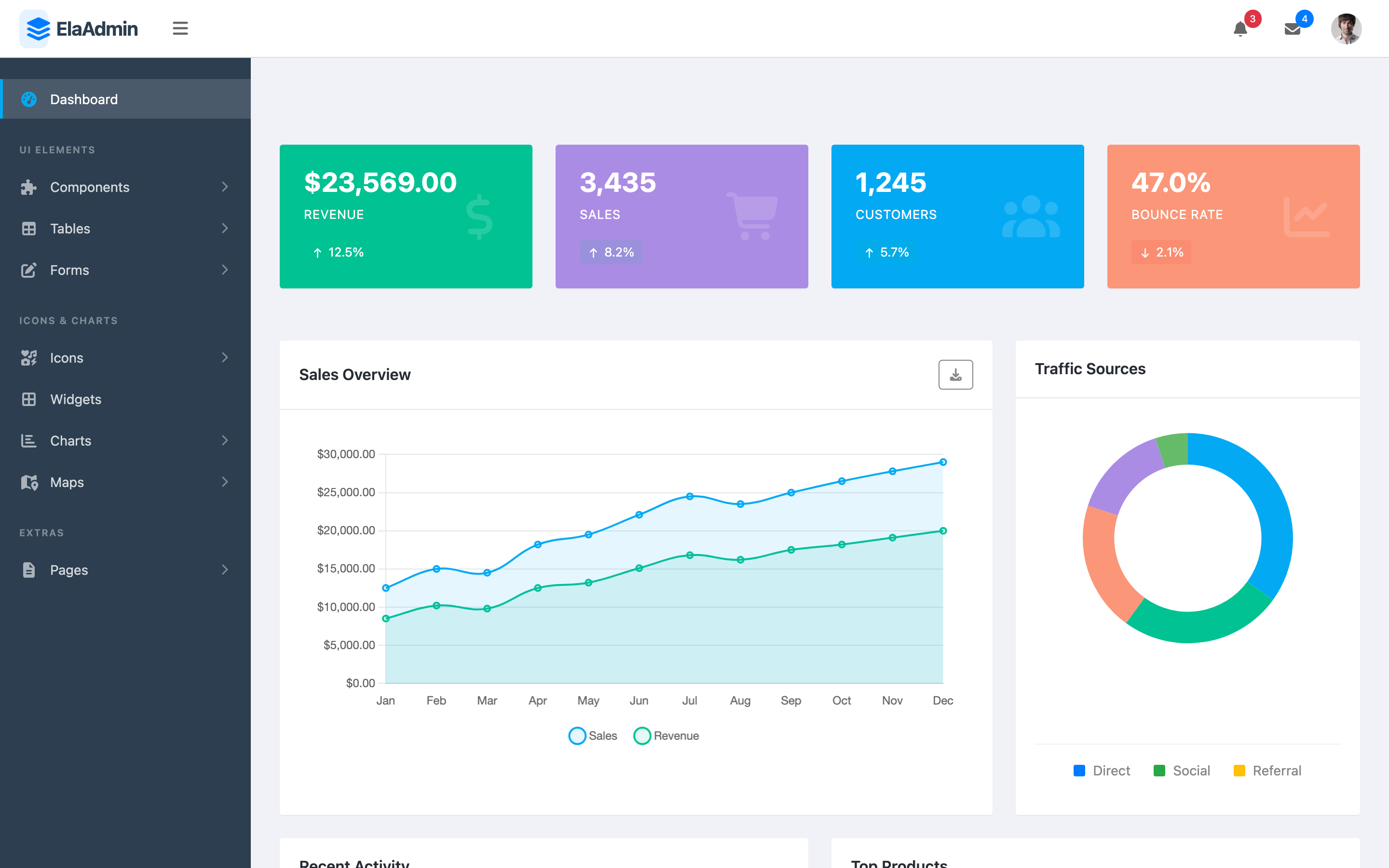
Task: Click the Maps marker icon in sidebar
Action: click(29, 482)
